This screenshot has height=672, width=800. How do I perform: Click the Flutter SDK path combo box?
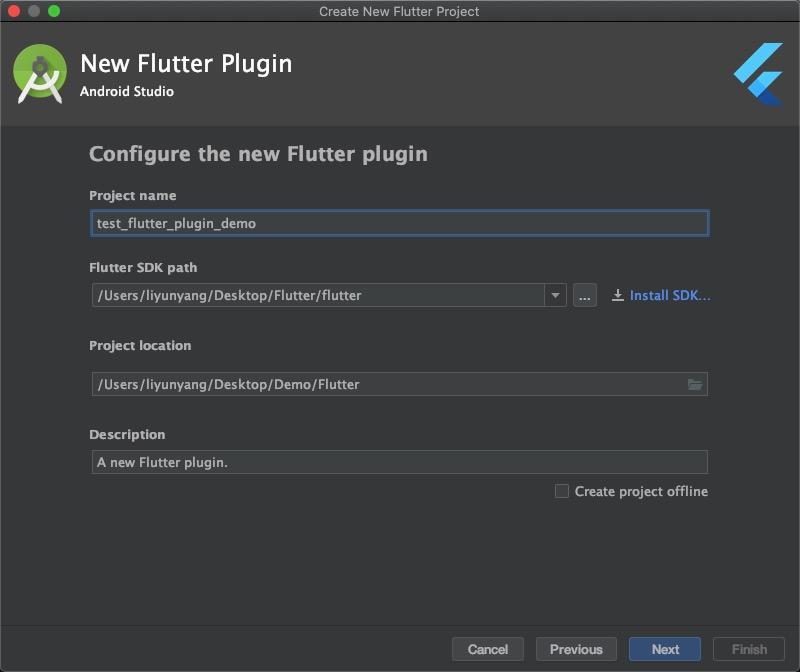tap(329, 295)
